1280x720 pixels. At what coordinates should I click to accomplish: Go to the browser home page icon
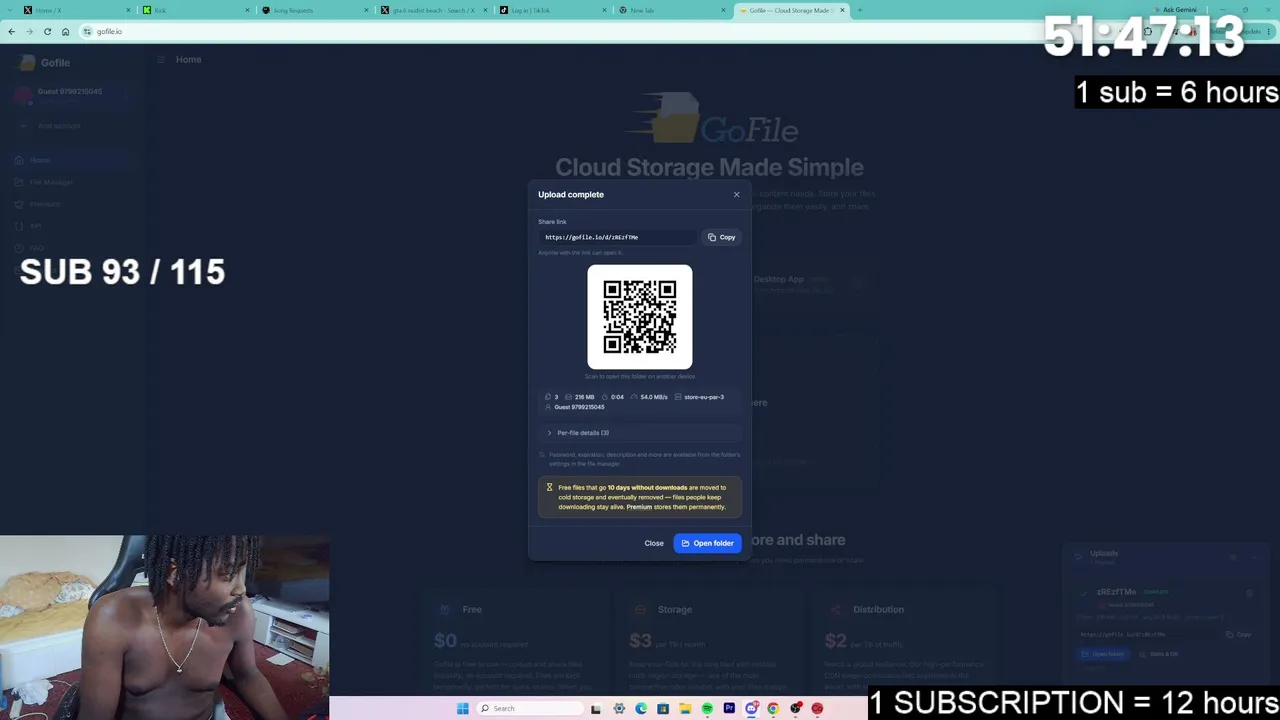point(65,31)
